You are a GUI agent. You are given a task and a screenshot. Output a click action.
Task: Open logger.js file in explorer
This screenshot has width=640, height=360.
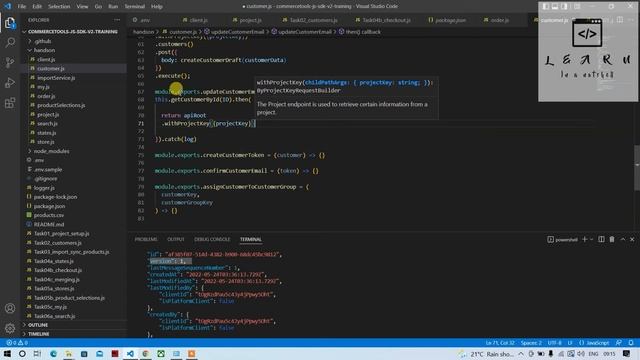(44, 188)
